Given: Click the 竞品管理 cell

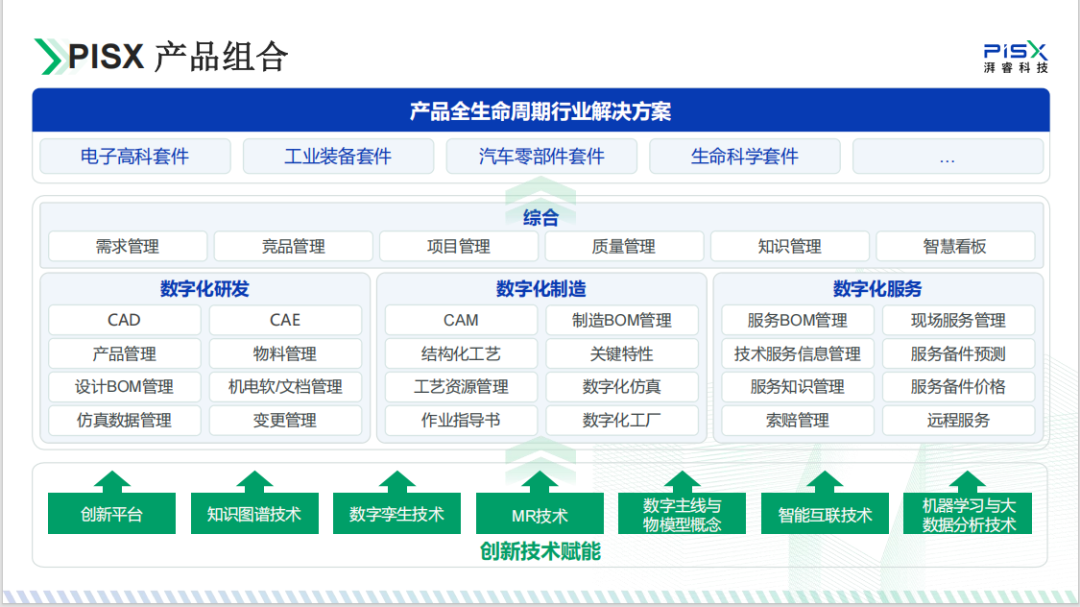Looking at the screenshot, I should (293, 246).
